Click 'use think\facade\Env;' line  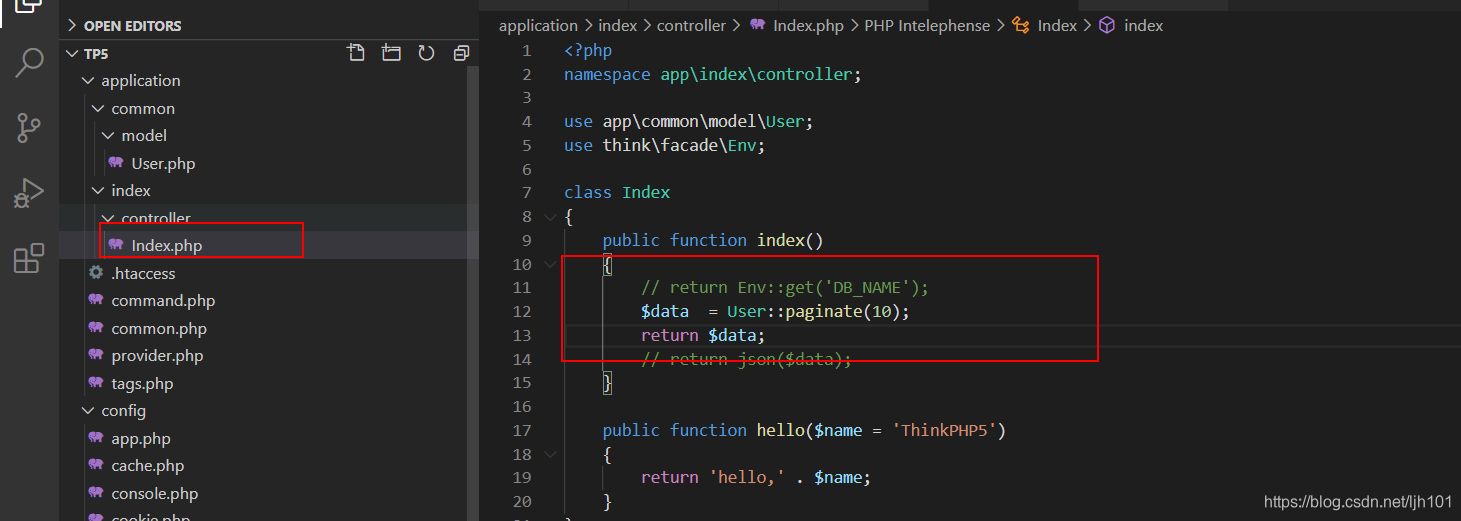(664, 146)
